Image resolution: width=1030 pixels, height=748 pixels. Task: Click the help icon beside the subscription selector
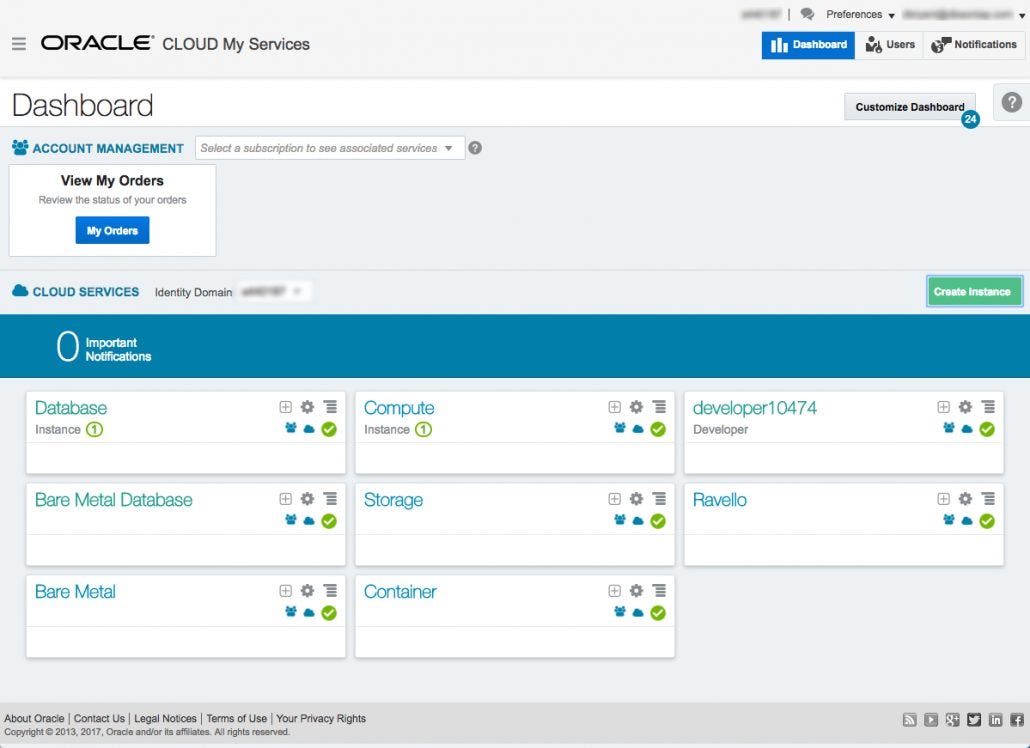point(475,148)
